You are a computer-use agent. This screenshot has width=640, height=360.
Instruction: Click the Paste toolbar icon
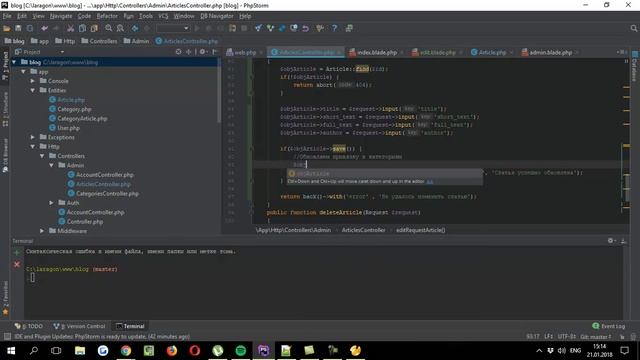pos(94,28)
